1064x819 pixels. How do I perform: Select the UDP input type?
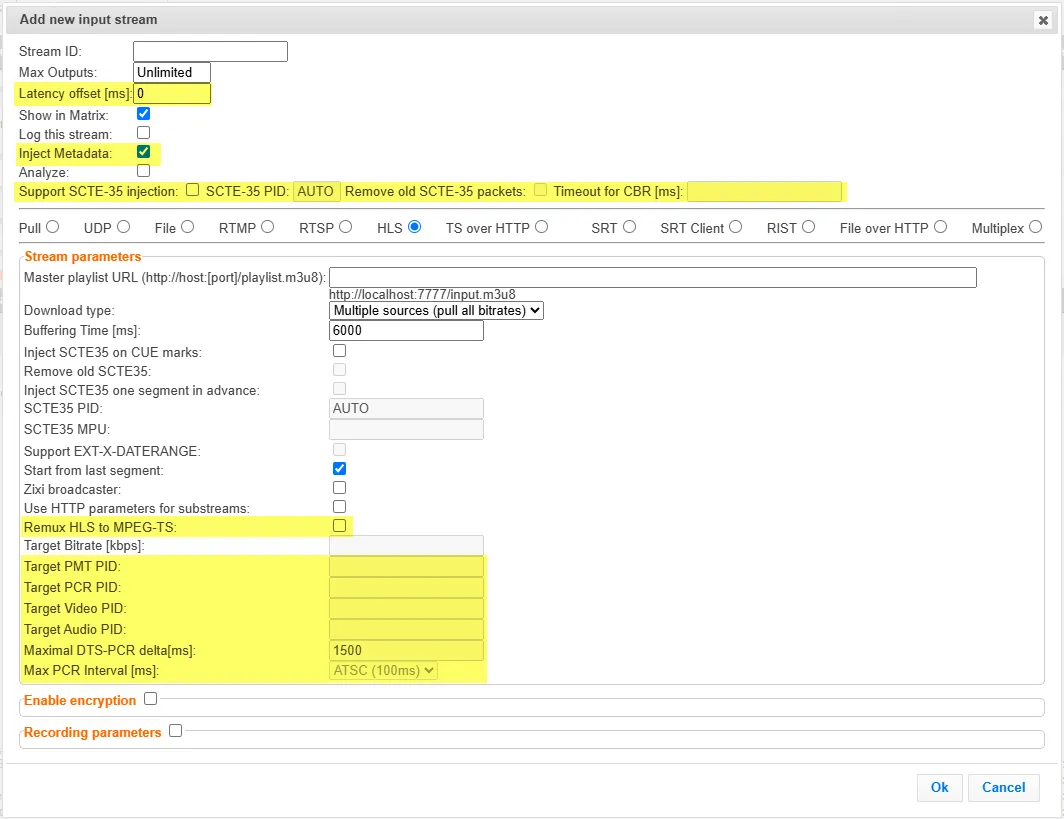coord(123,227)
